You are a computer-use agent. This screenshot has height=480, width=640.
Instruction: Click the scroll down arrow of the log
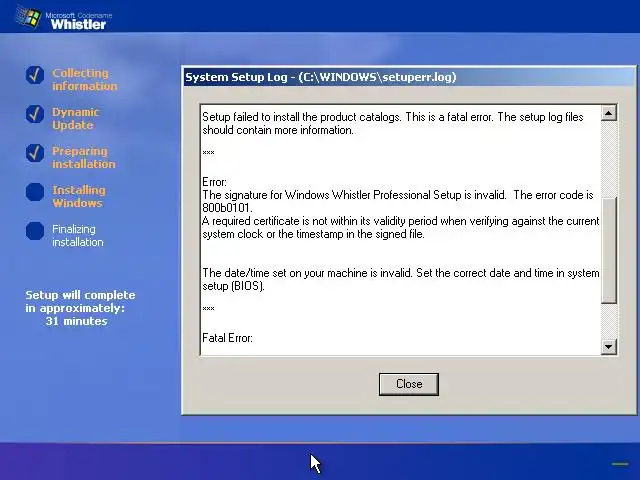pos(609,347)
